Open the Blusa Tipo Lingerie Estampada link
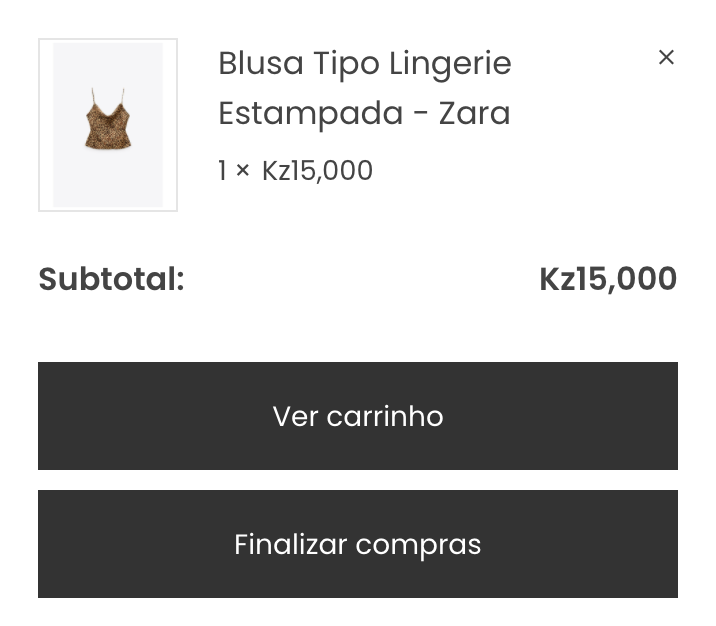This screenshot has width=716, height=626. (x=364, y=88)
